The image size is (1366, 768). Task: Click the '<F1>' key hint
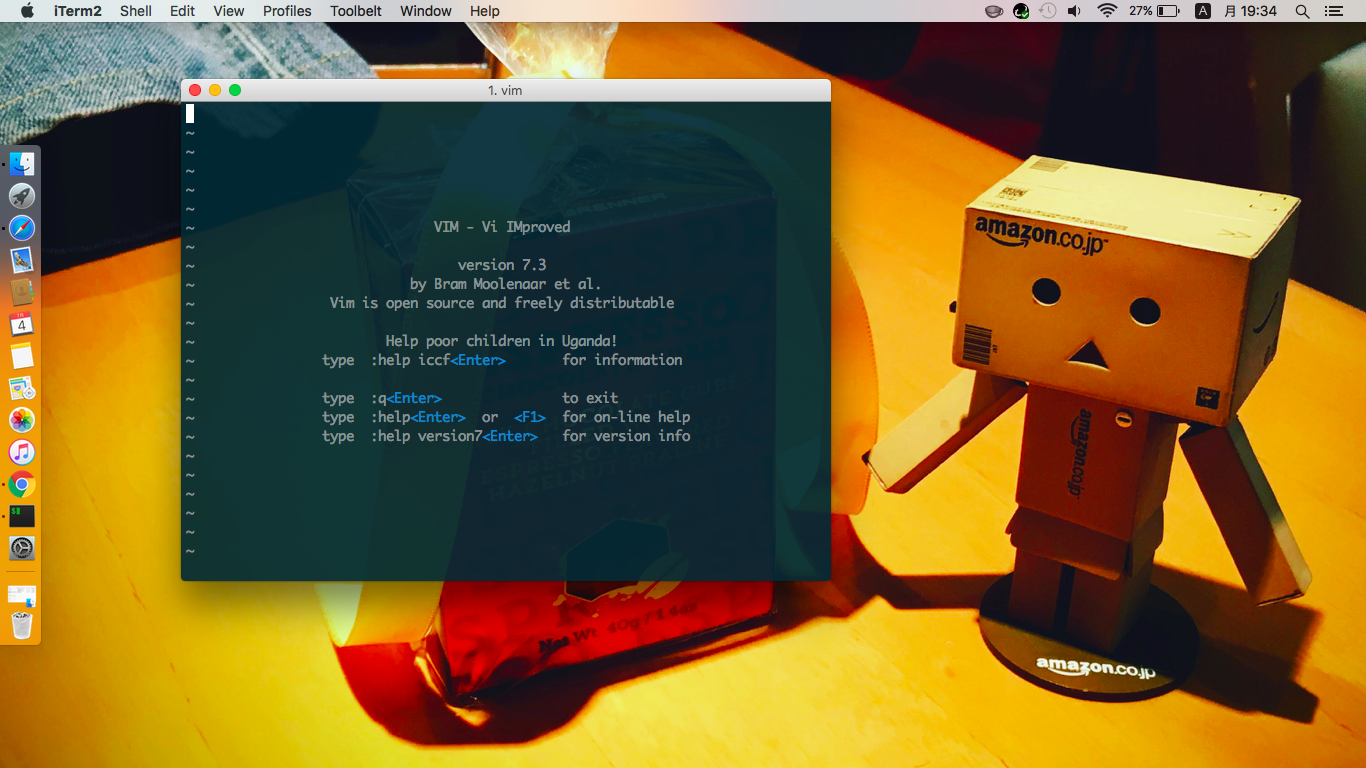(x=530, y=417)
